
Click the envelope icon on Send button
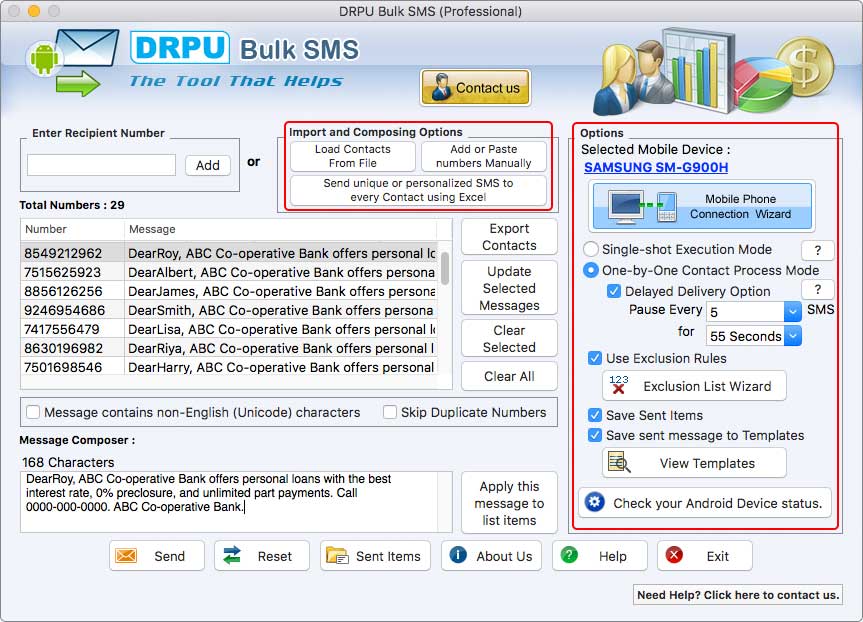coord(126,556)
